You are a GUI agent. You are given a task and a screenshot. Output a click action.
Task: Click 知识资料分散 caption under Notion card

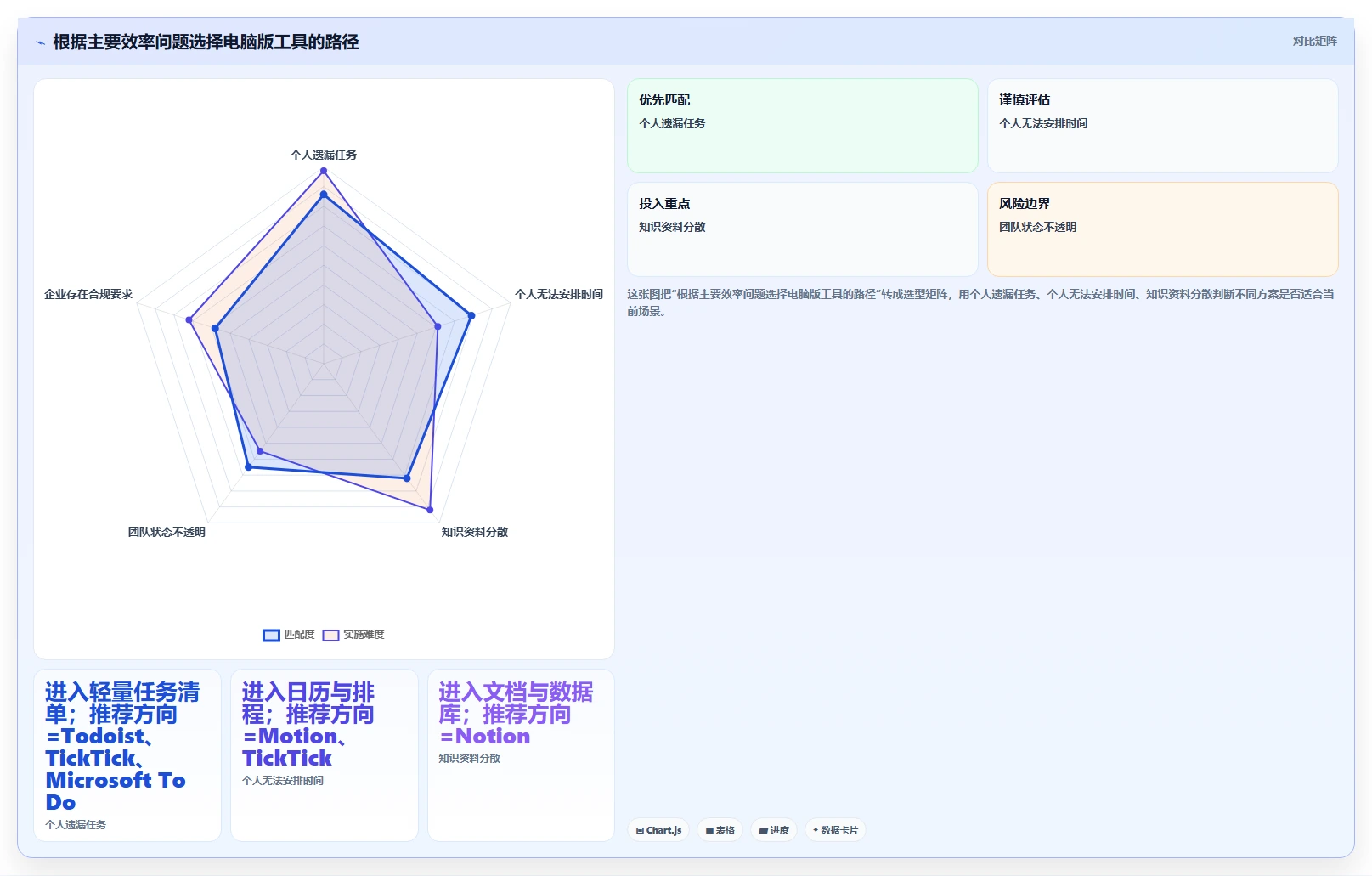[470, 759]
